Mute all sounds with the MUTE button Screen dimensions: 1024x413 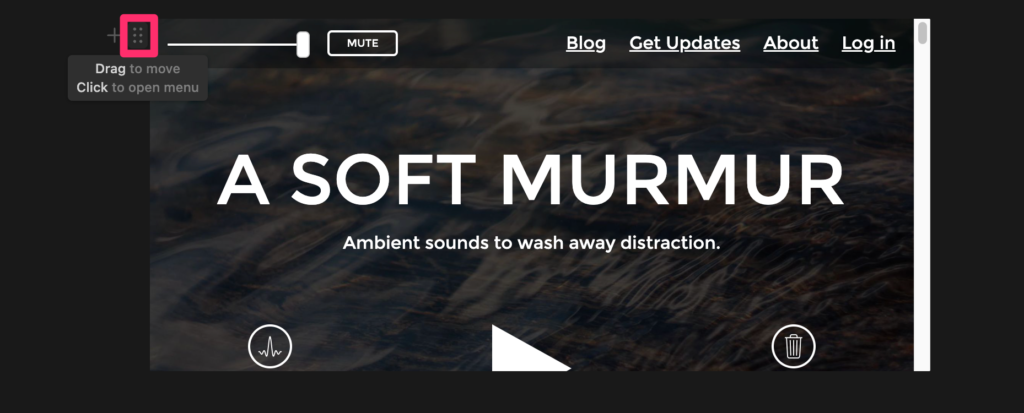pyautogui.click(x=362, y=43)
